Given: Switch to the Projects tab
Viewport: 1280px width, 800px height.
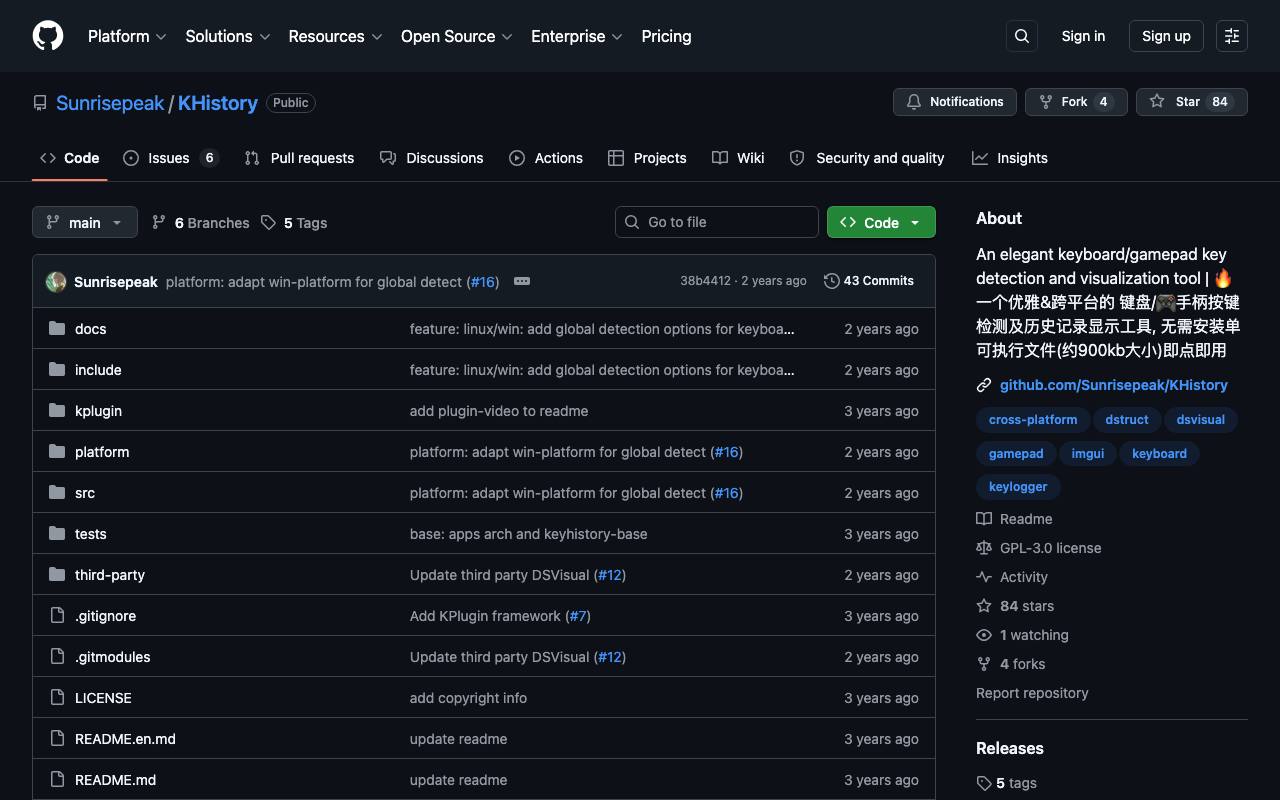Looking at the screenshot, I should (647, 158).
